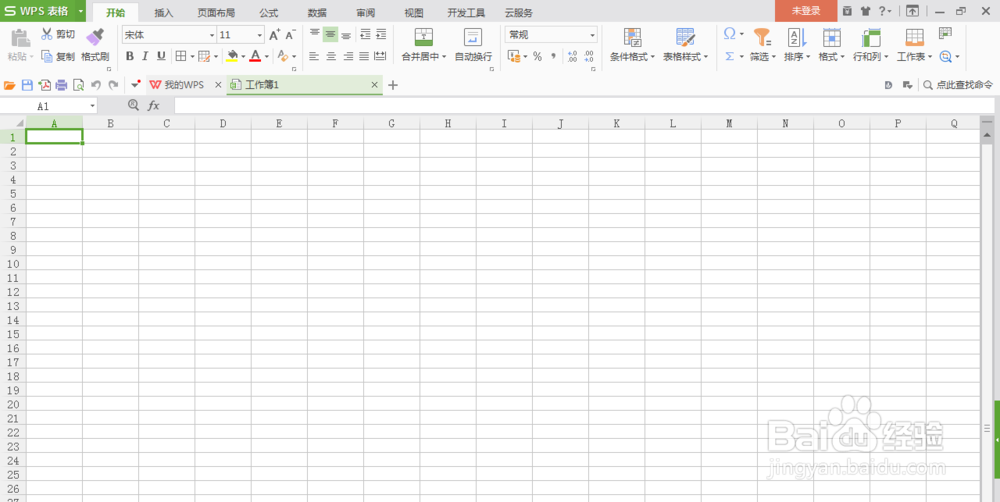Toggle middle vertical alignment
Image resolution: width=1000 pixels, height=502 pixels.
pos(330,34)
